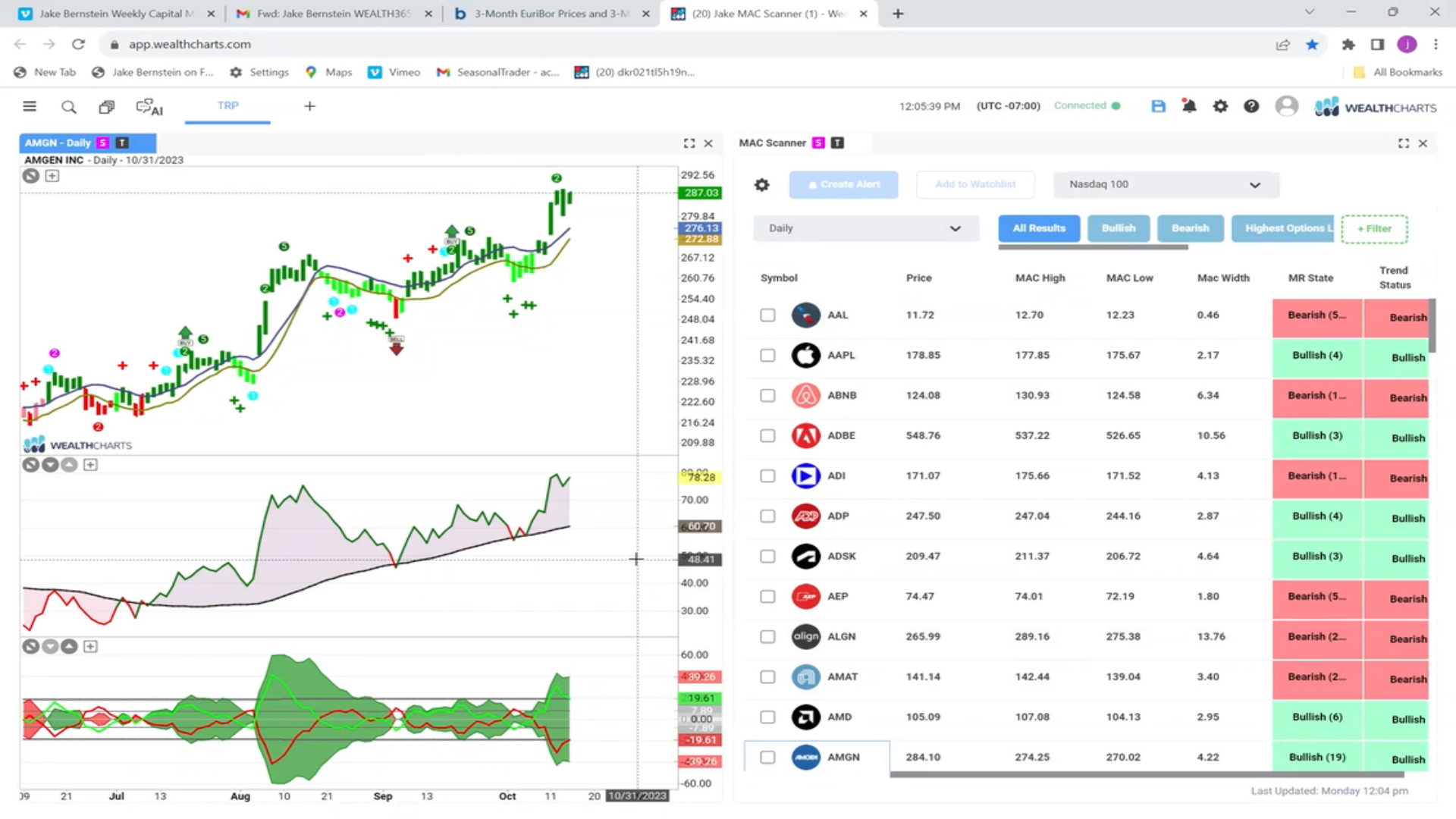Screen dimensions: 1456x819
Task: Check the AEP row checkbox
Action: click(767, 596)
